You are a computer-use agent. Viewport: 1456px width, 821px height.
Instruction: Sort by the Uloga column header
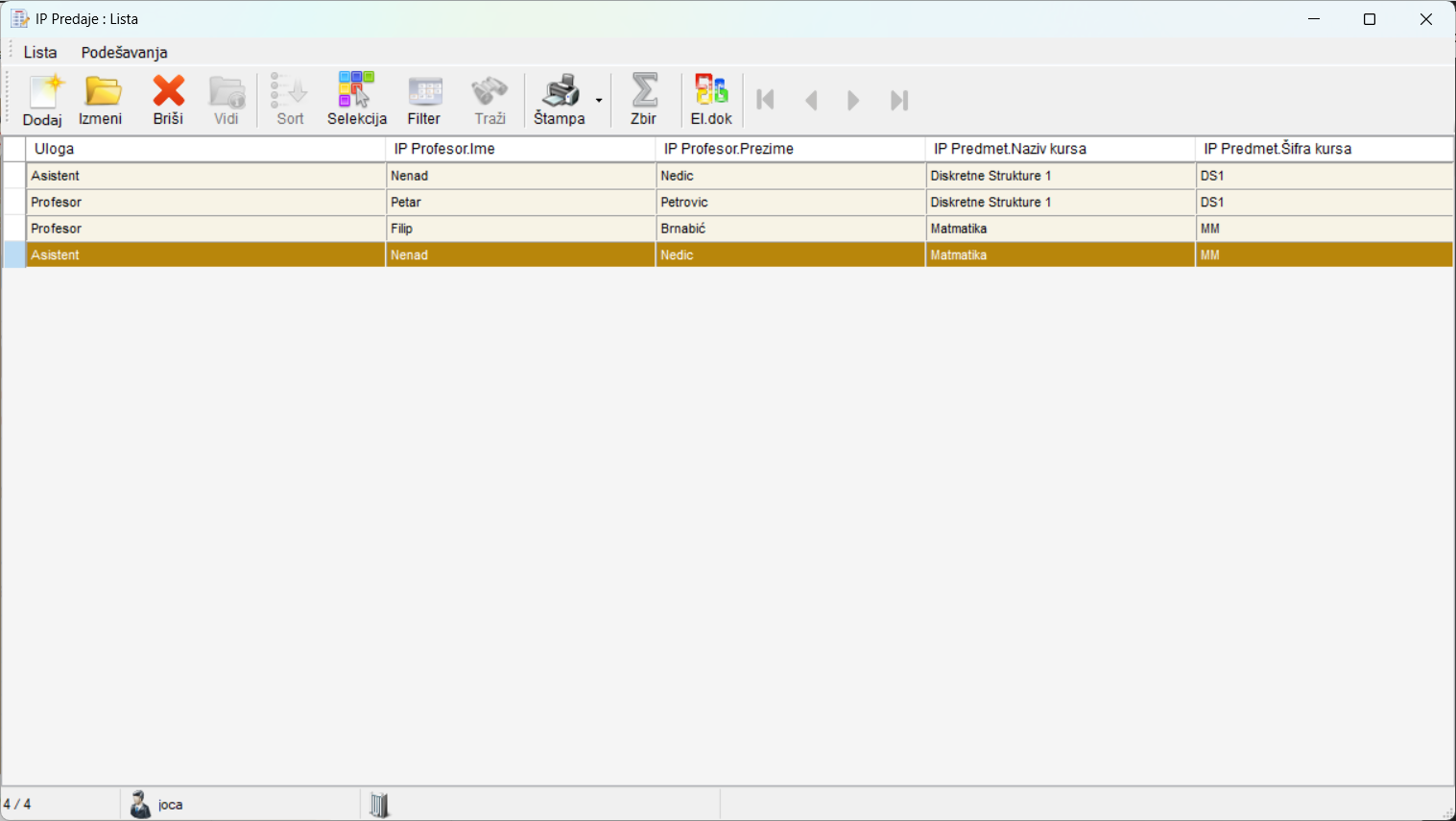coord(206,149)
